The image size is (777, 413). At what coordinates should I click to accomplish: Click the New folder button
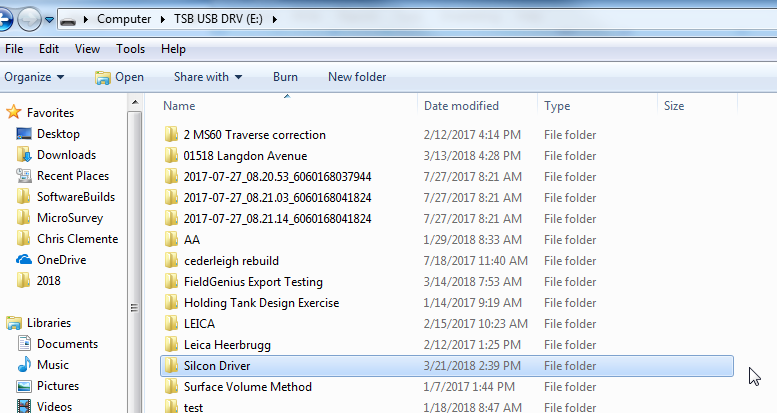[x=357, y=77]
